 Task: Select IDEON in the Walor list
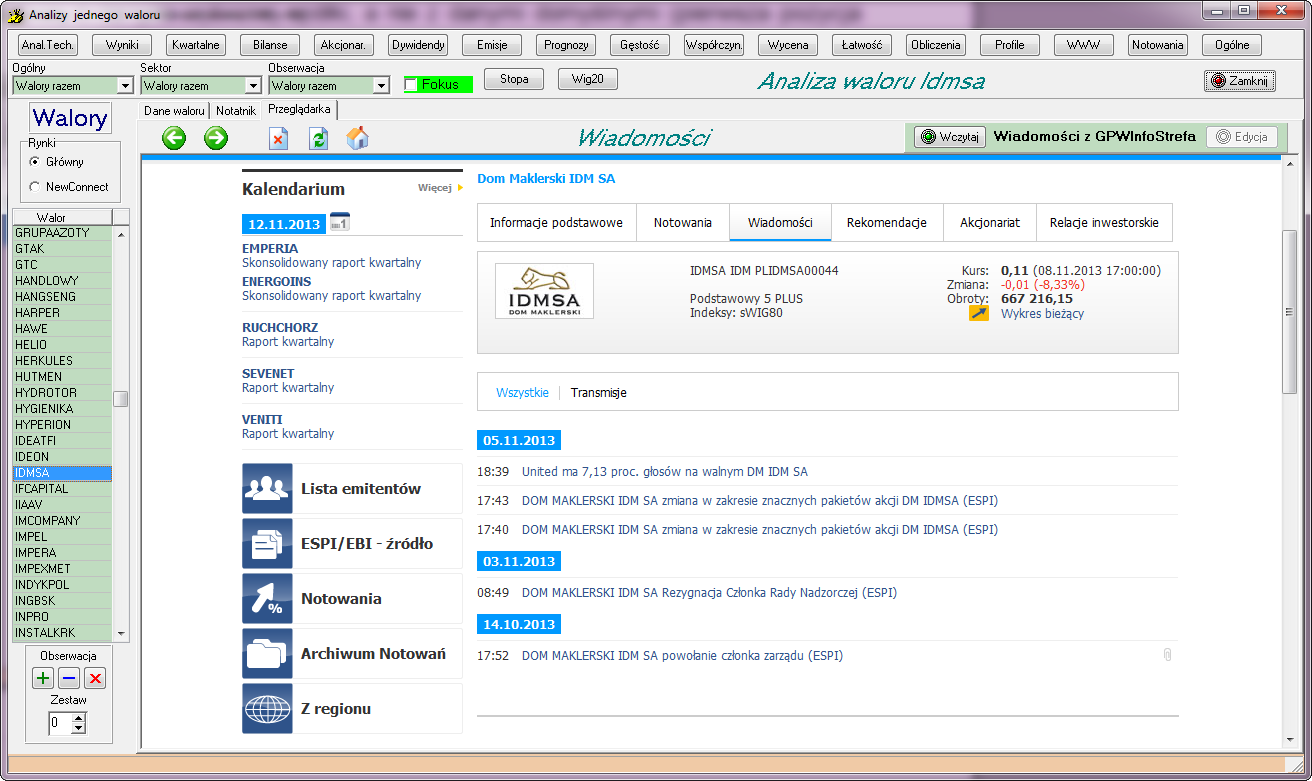62,457
